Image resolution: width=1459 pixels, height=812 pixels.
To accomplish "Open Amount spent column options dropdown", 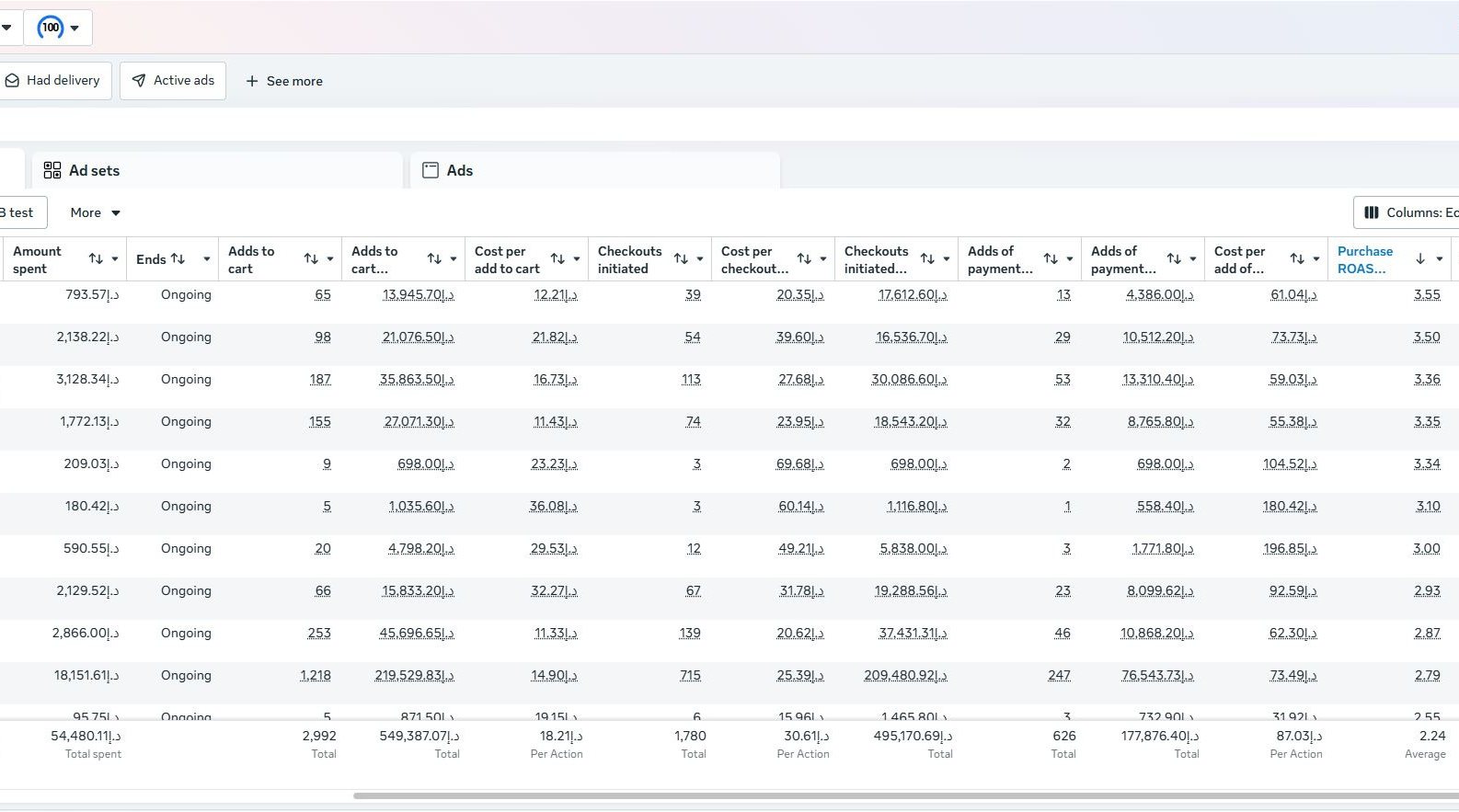I will click(115, 259).
